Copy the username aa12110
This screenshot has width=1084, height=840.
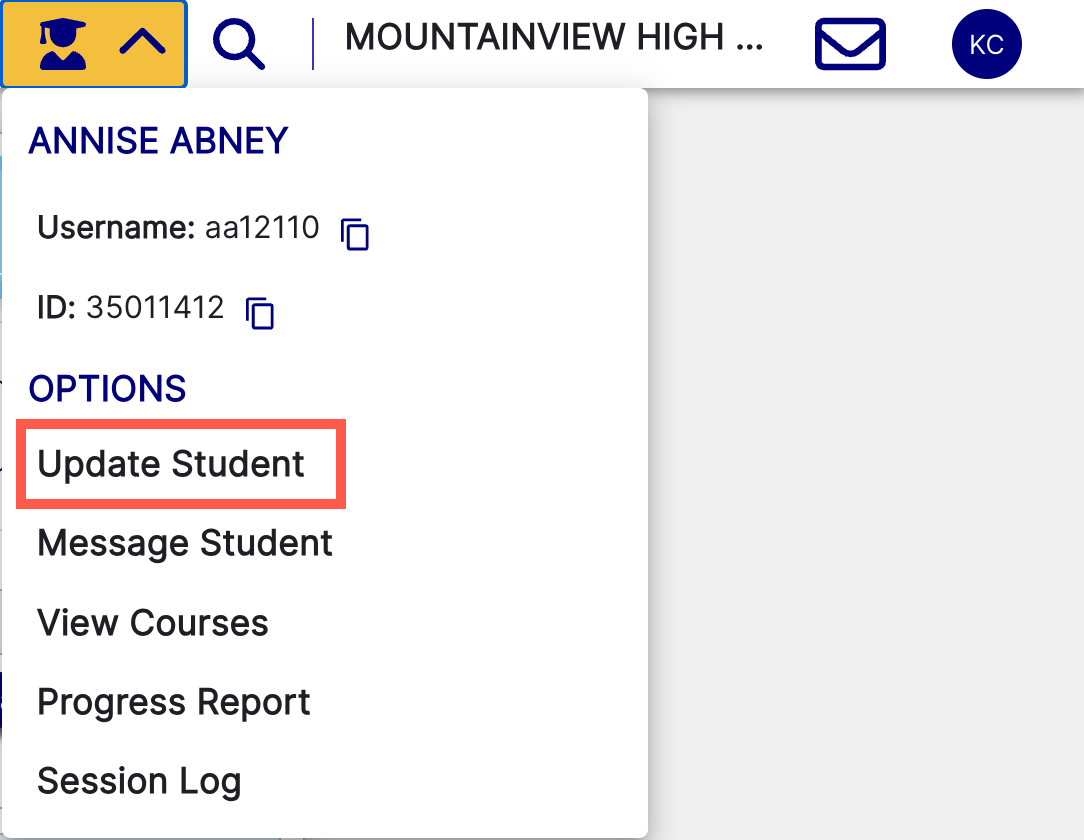point(355,234)
